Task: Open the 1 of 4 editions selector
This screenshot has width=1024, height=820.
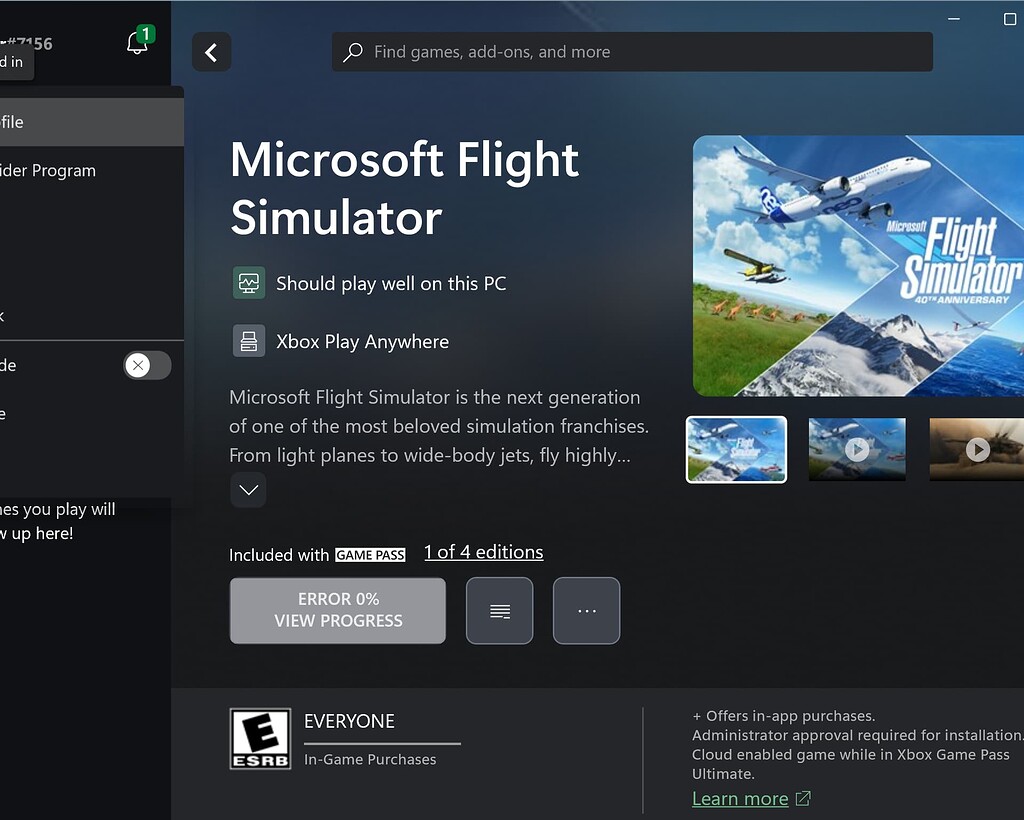Action: pos(483,552)
